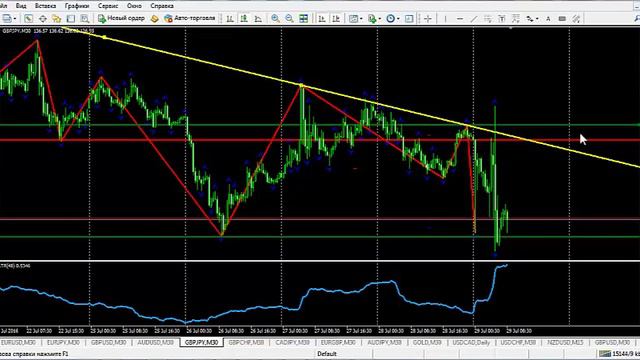Image resolution: width=640 pixels, height=360 pixels.
Task: Switch chart to line chart
Action: pos(258,18)
